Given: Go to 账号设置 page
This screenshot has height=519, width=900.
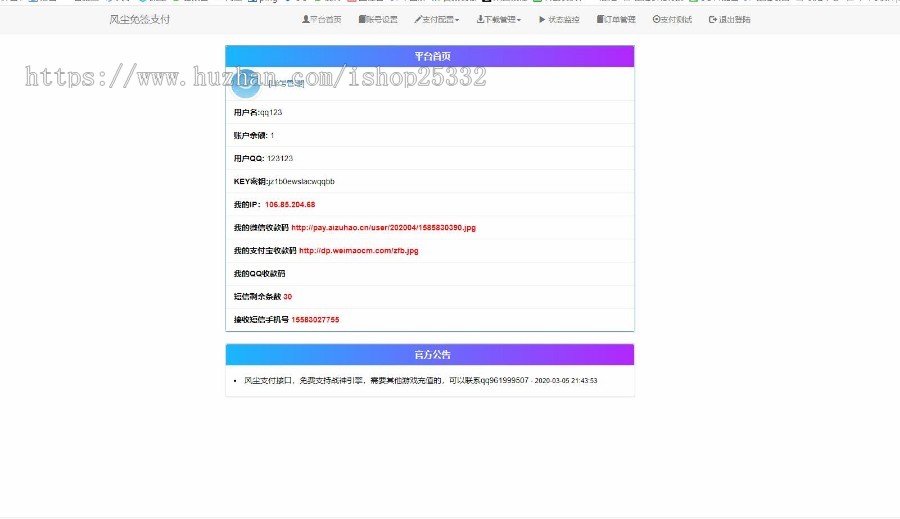Looking at the screenshot, I should tap(378, 20).
